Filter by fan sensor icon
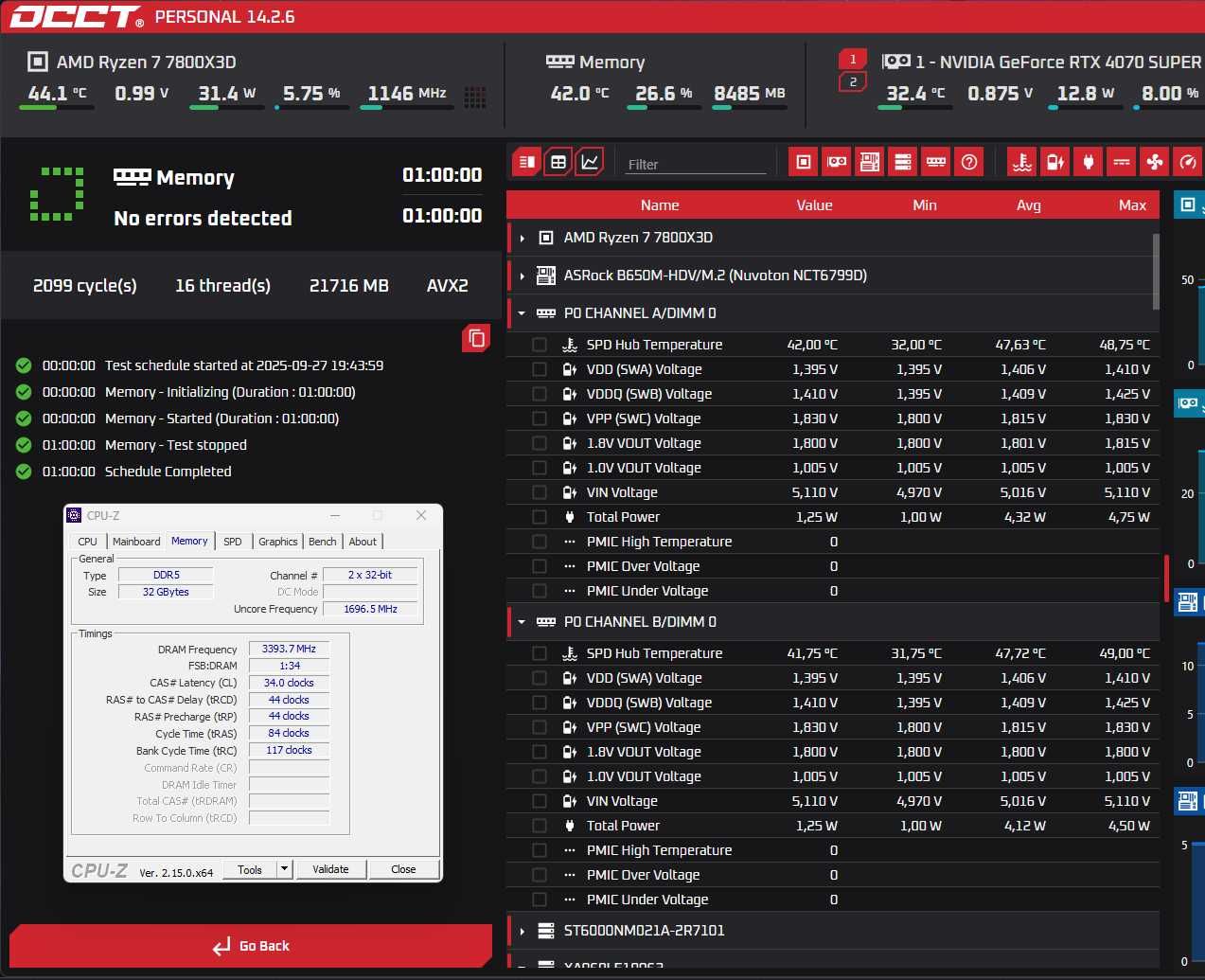This screenshot has height=980, width=1205. [x=1155, y=162]
